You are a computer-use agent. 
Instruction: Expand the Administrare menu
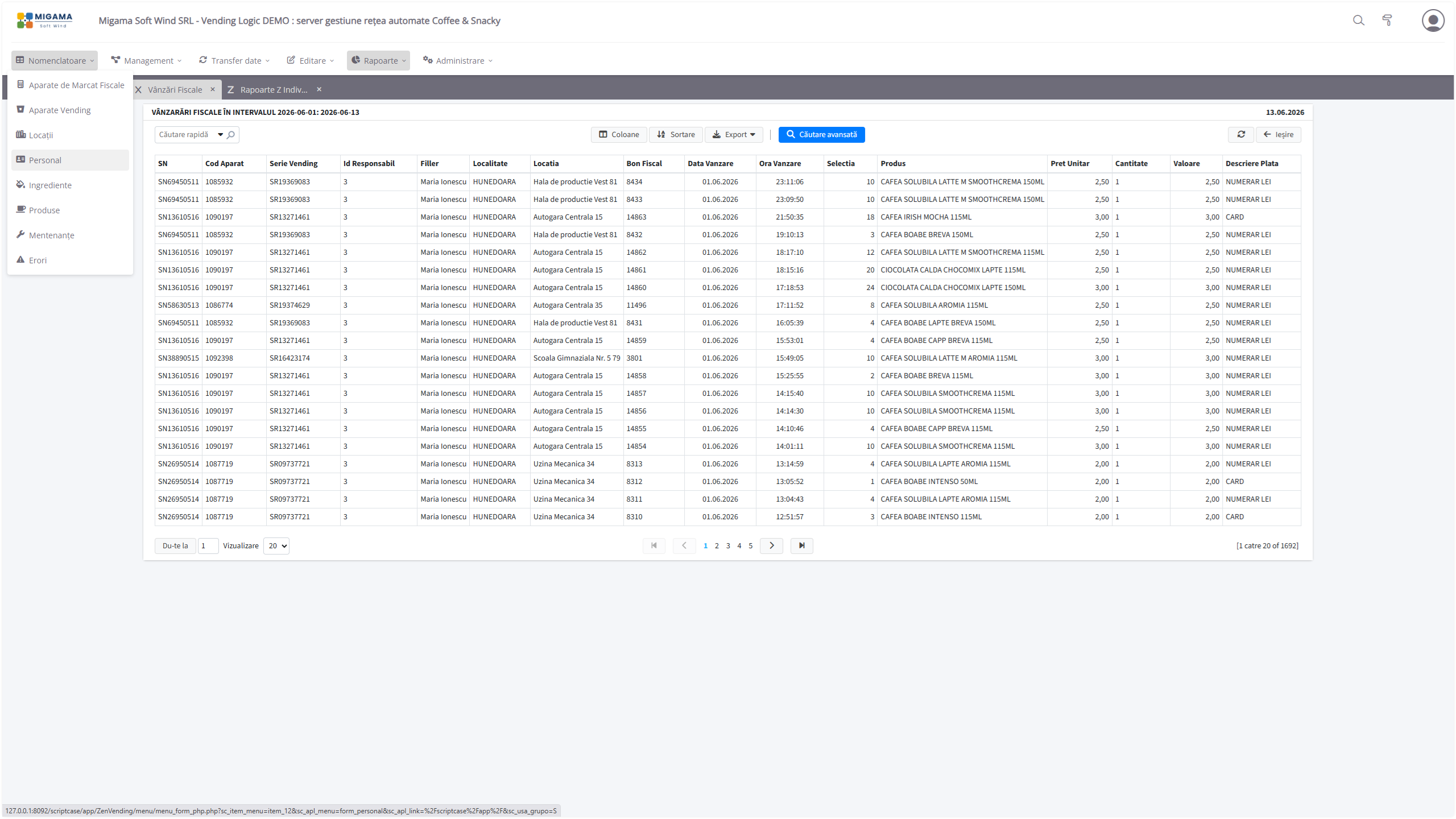click(x=457, y=60)
